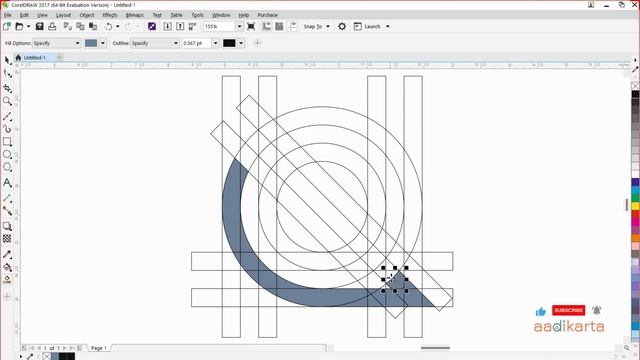Image resolution: width=640 pixels, height=360 pixels.
Task: Select the Smart Fill tool
Action: click(x=7, y=280)
